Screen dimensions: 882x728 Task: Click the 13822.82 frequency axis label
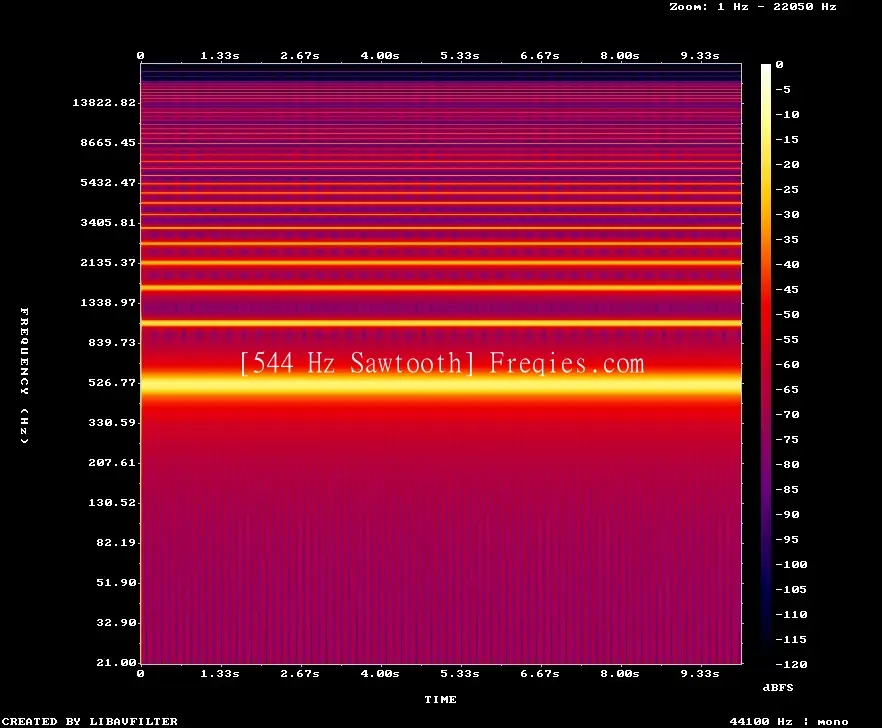pos(104,102)
